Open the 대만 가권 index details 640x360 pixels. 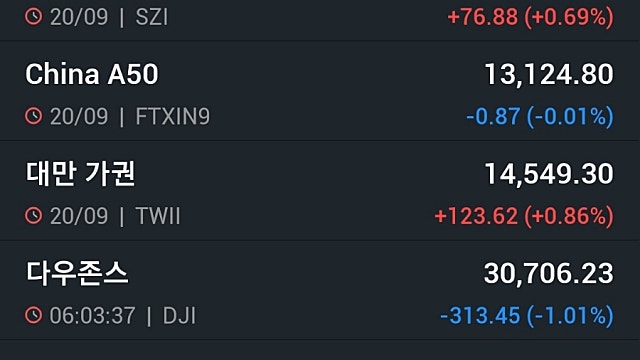click(x=320, y=191)
